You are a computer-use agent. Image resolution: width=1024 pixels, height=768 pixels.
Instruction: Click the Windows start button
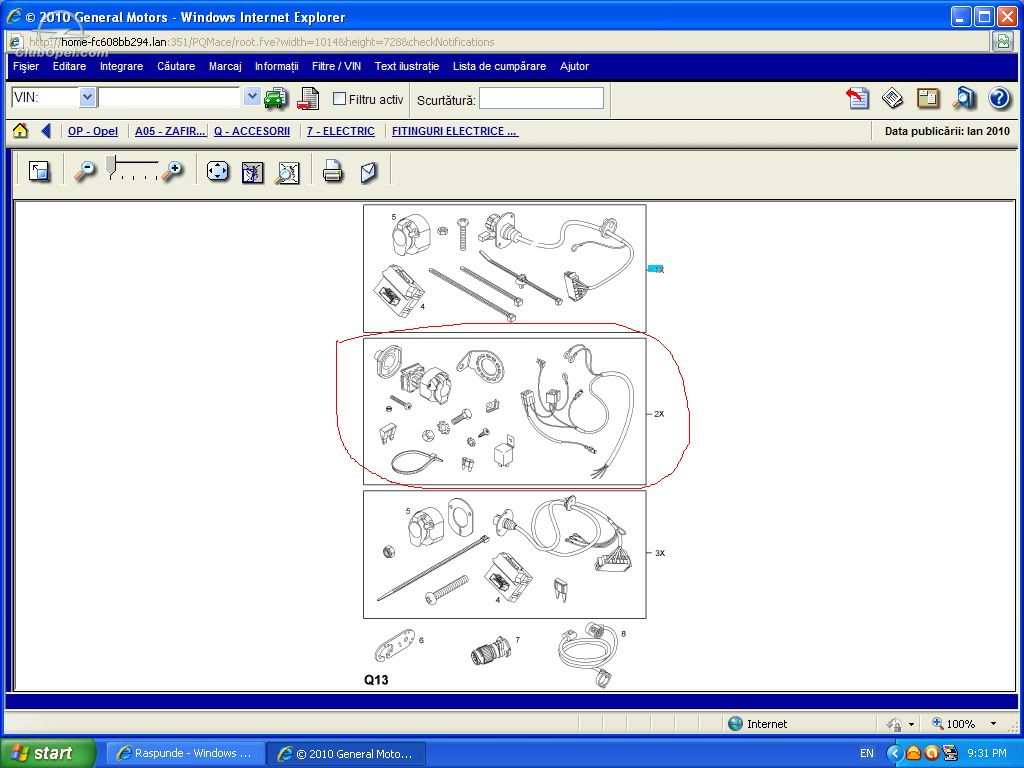[x=47, y=753]
